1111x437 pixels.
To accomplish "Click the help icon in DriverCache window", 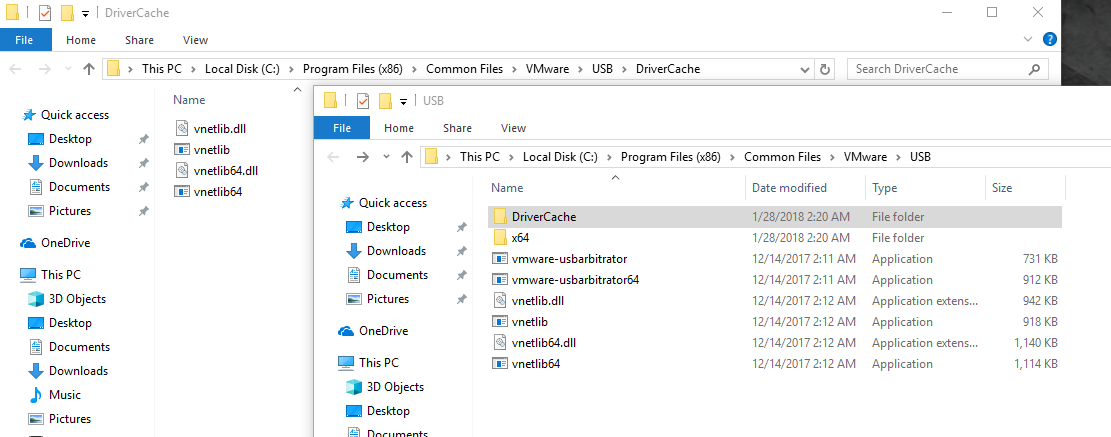I will coord(1050,39).
